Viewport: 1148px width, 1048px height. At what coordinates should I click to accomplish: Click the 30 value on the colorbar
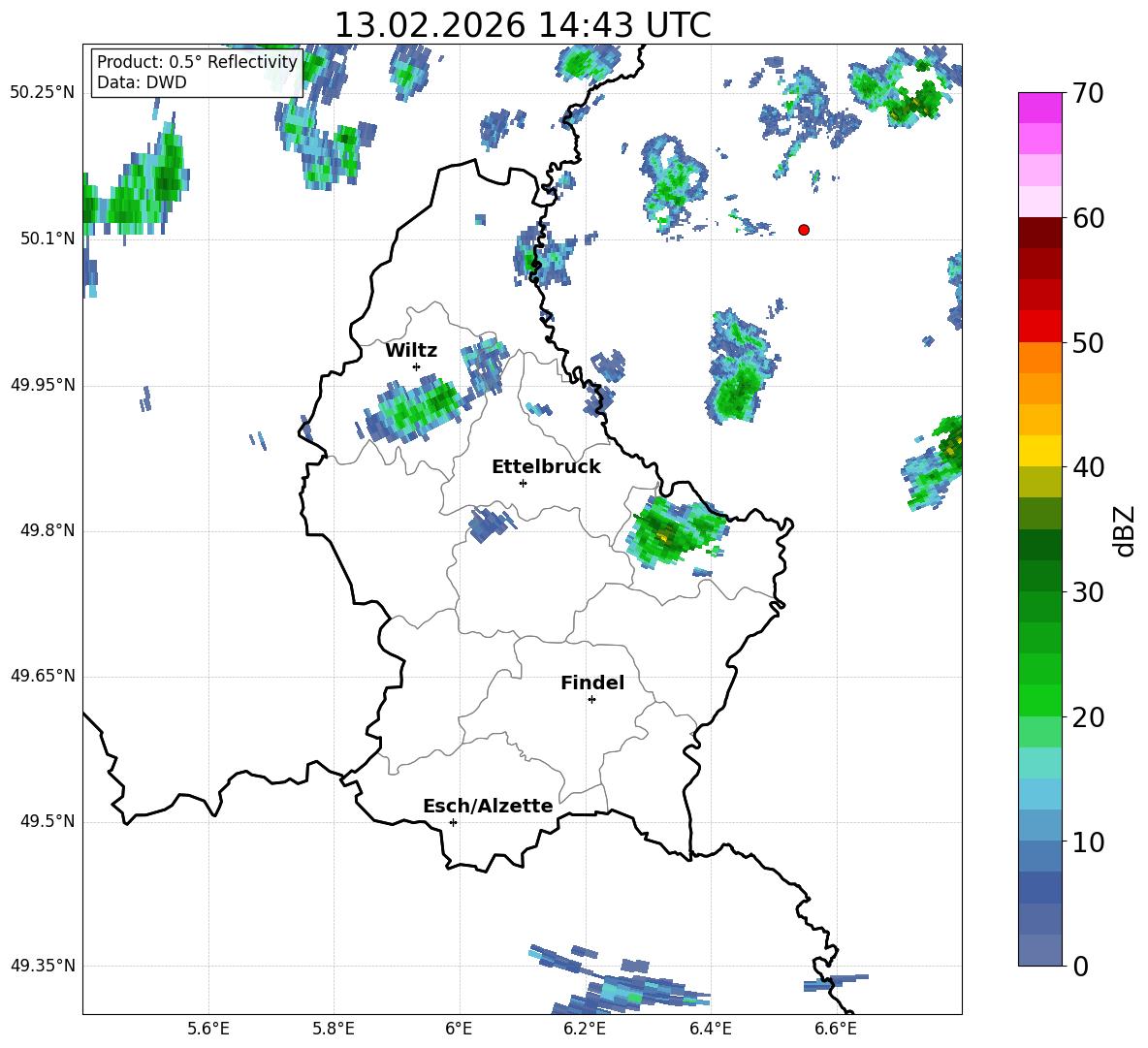[1087, 592]
